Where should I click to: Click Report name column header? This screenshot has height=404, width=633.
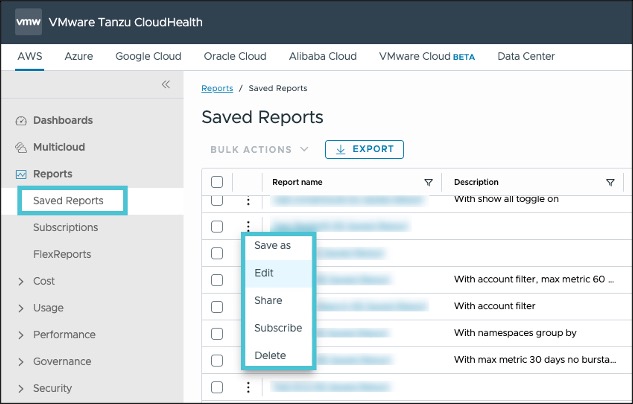(297, 182)
